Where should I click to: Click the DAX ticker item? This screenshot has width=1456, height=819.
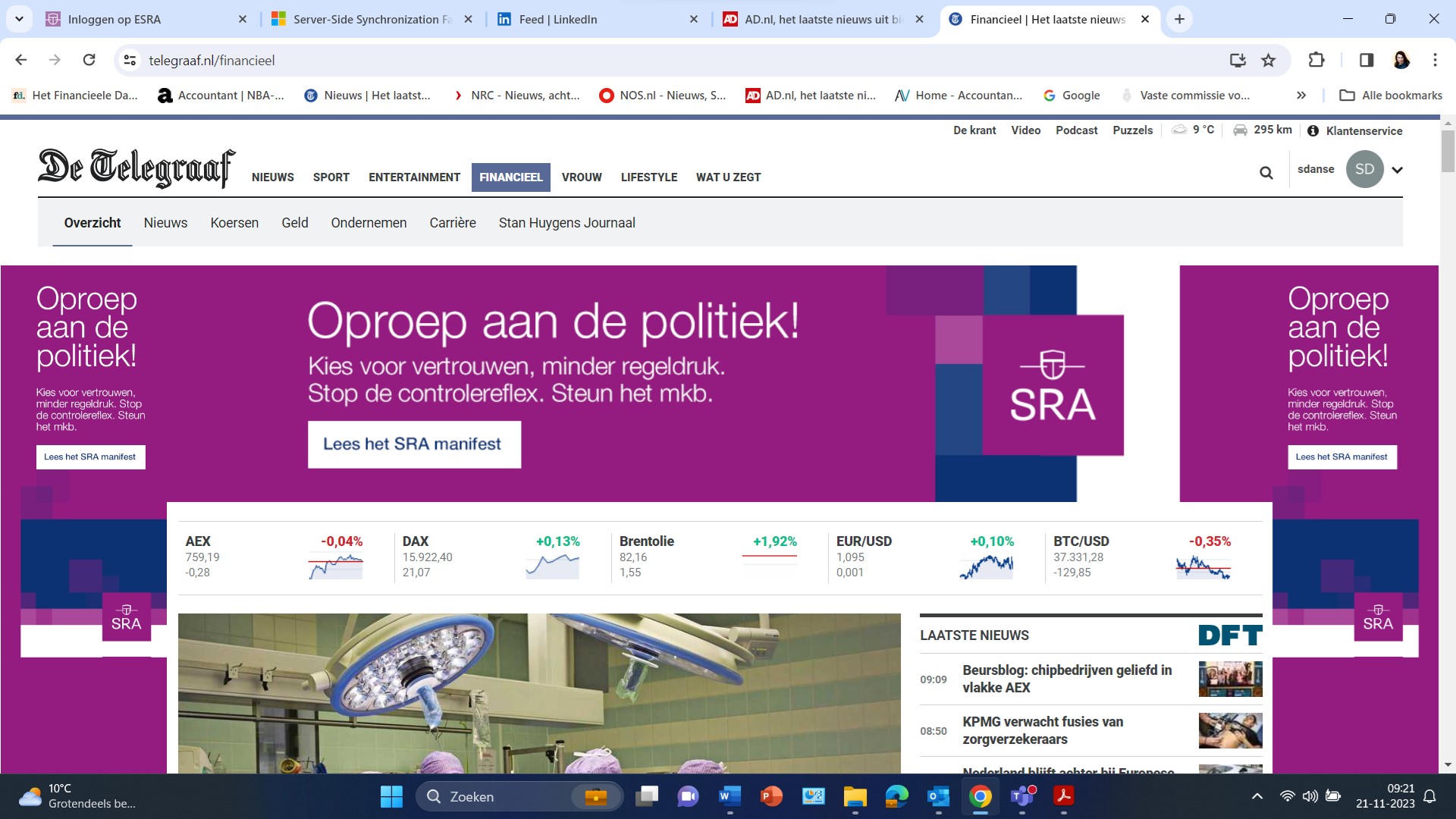point(491,557)
